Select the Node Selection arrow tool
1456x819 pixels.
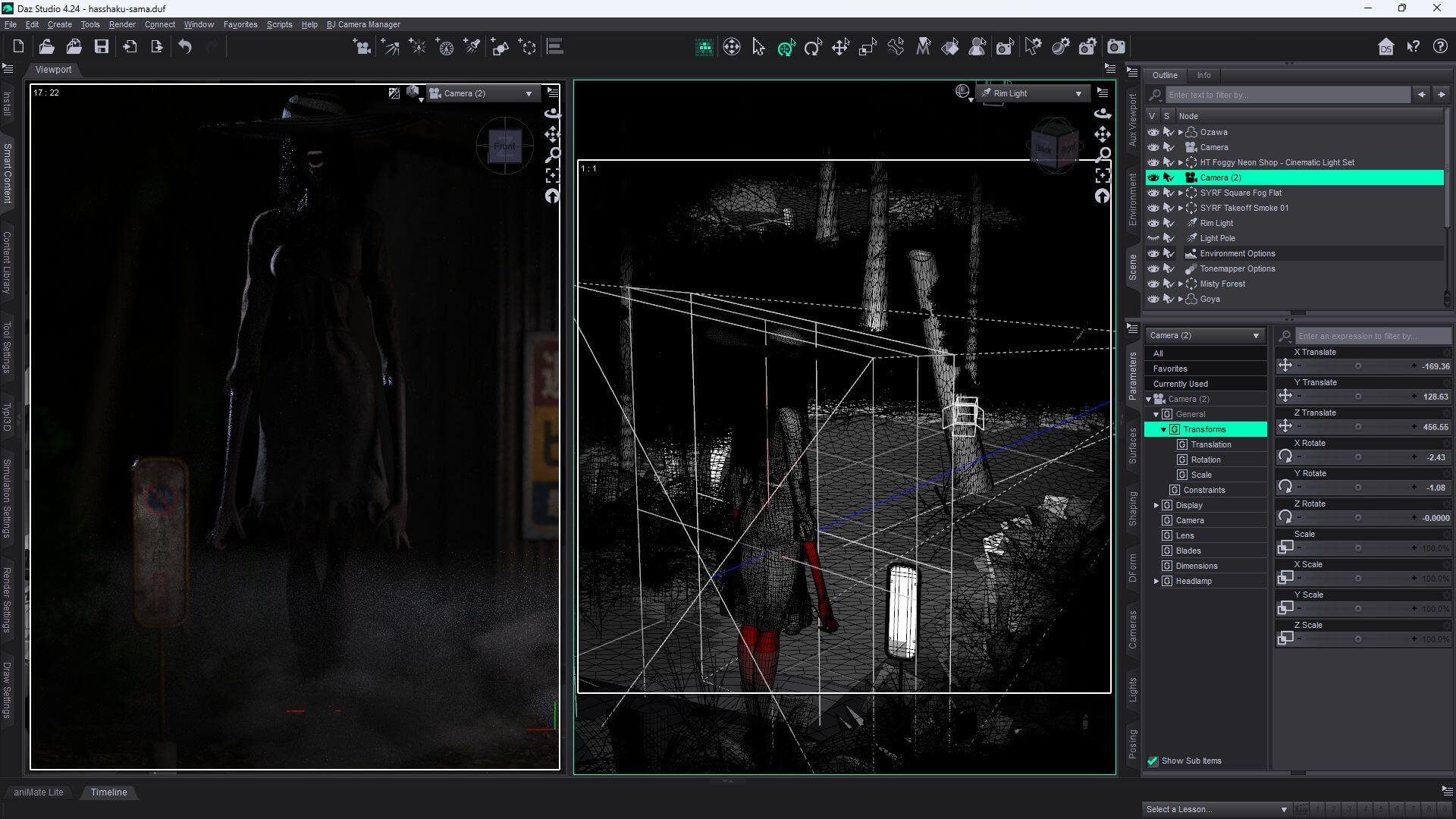(758, 47)
